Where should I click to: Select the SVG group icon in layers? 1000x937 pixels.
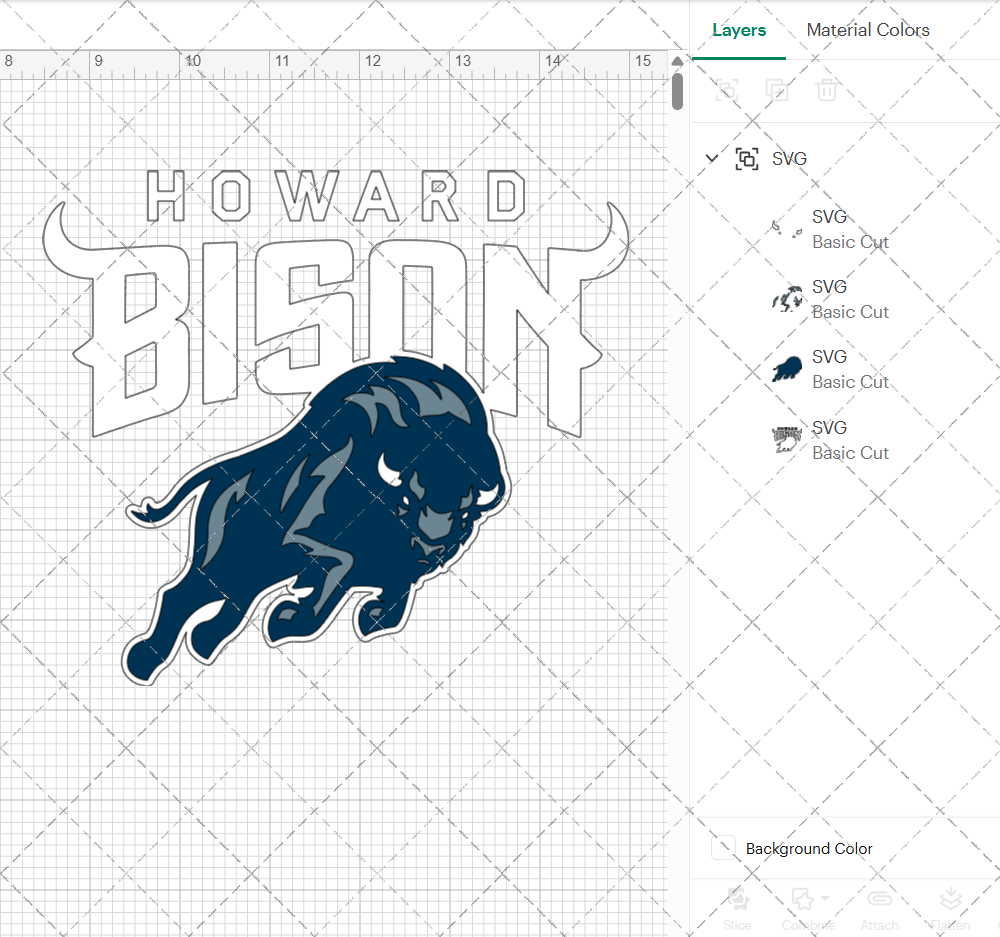(747, 158)
